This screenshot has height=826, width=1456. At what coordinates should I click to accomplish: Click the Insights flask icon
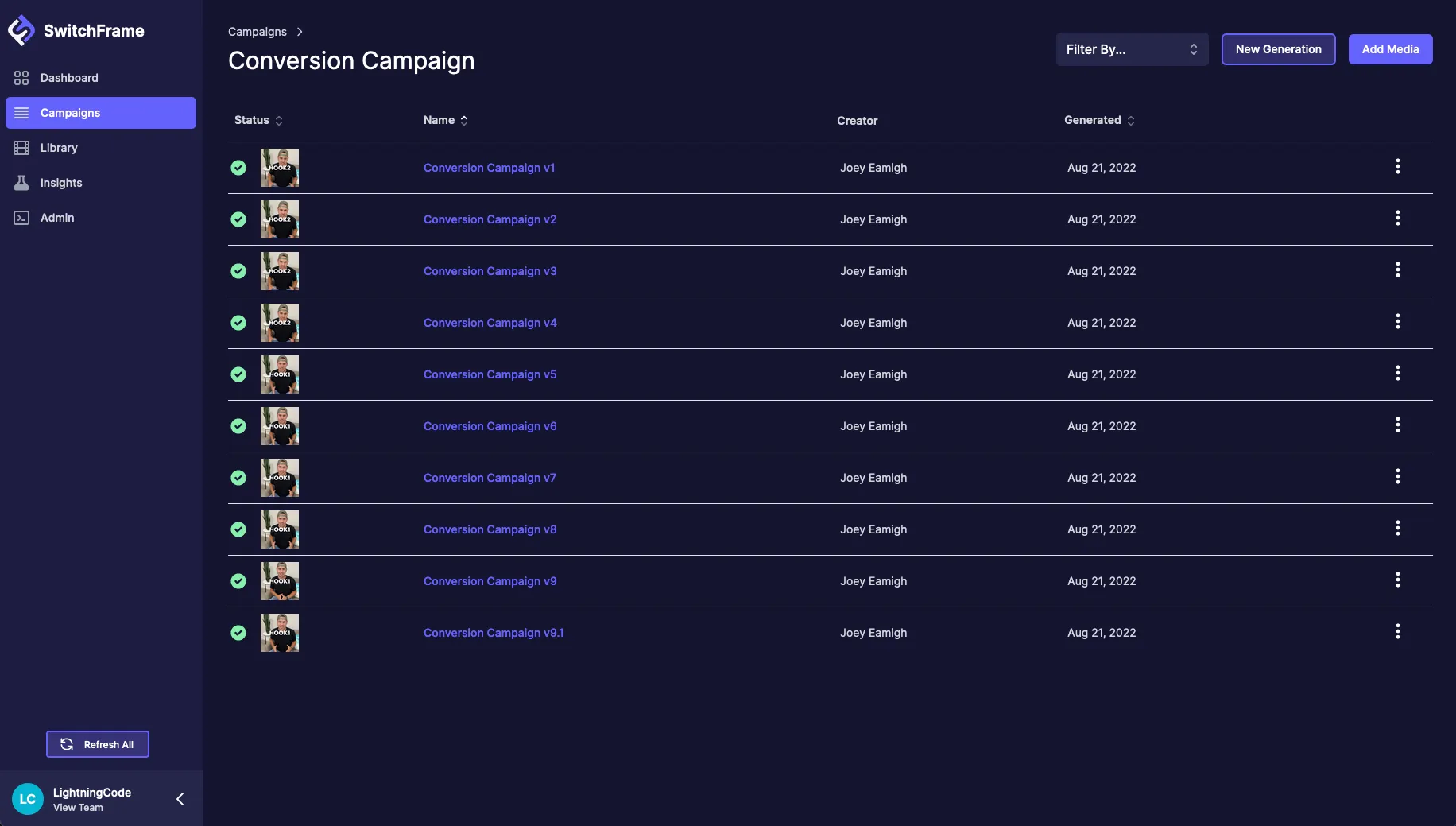point(21,183)
